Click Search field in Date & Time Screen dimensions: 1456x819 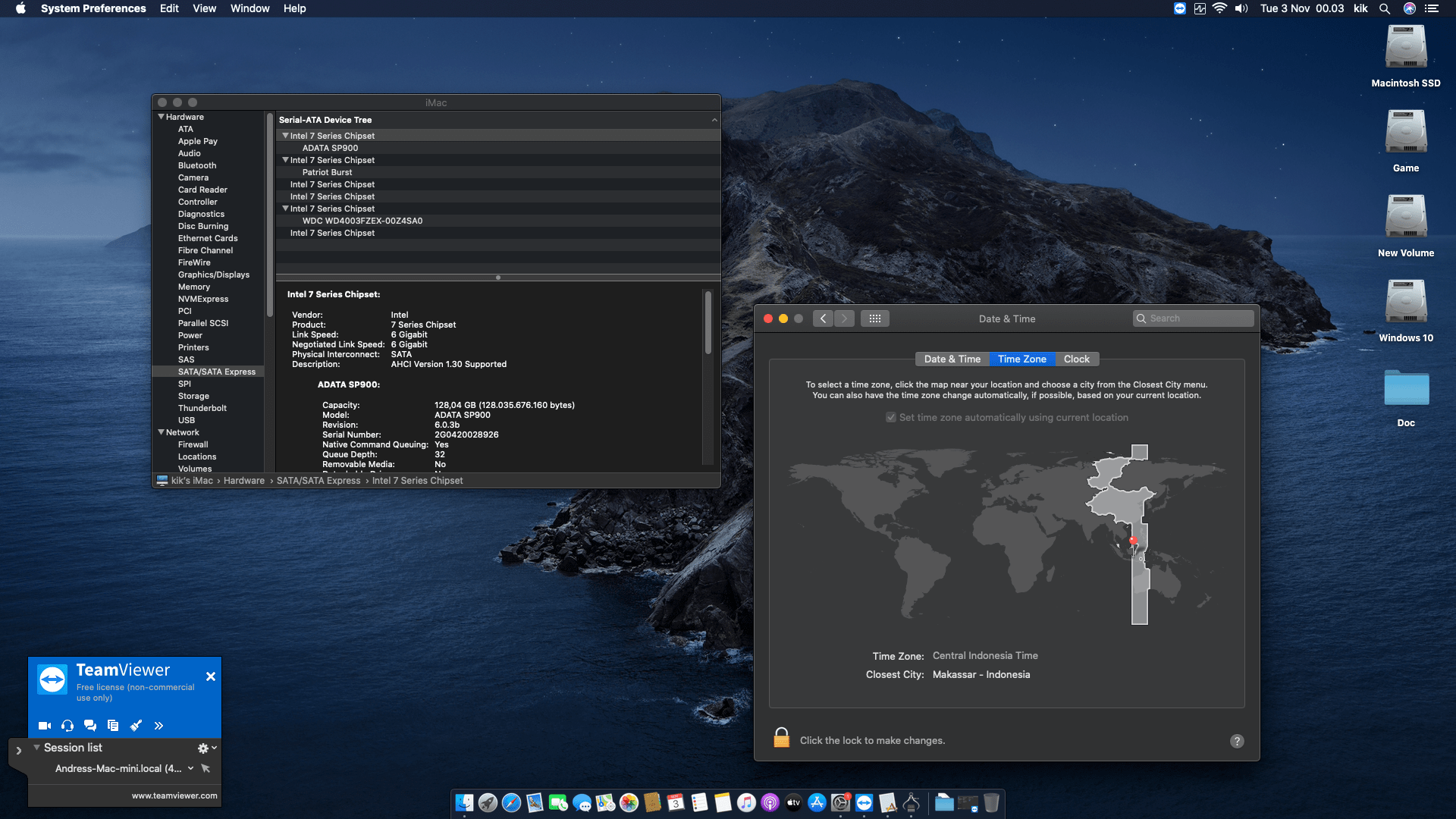pos(1193,318)
